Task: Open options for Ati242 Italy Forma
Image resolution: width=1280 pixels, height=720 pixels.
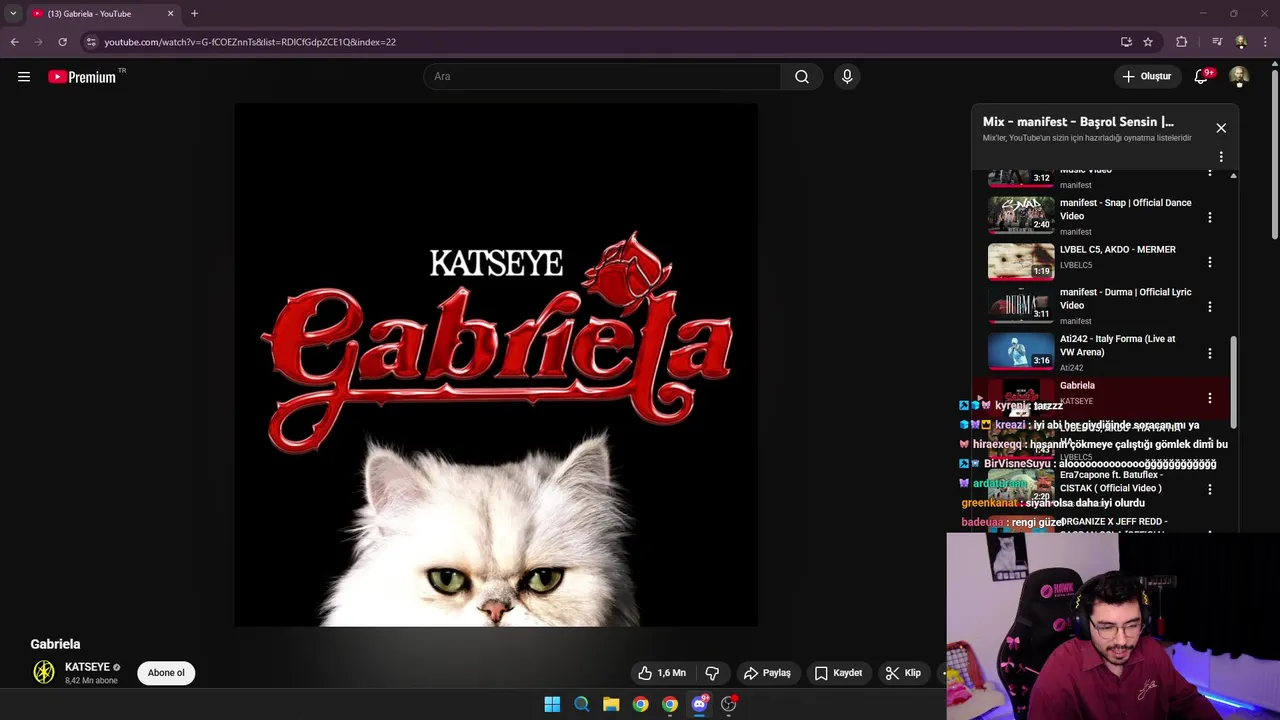Action: point(1210,354)
